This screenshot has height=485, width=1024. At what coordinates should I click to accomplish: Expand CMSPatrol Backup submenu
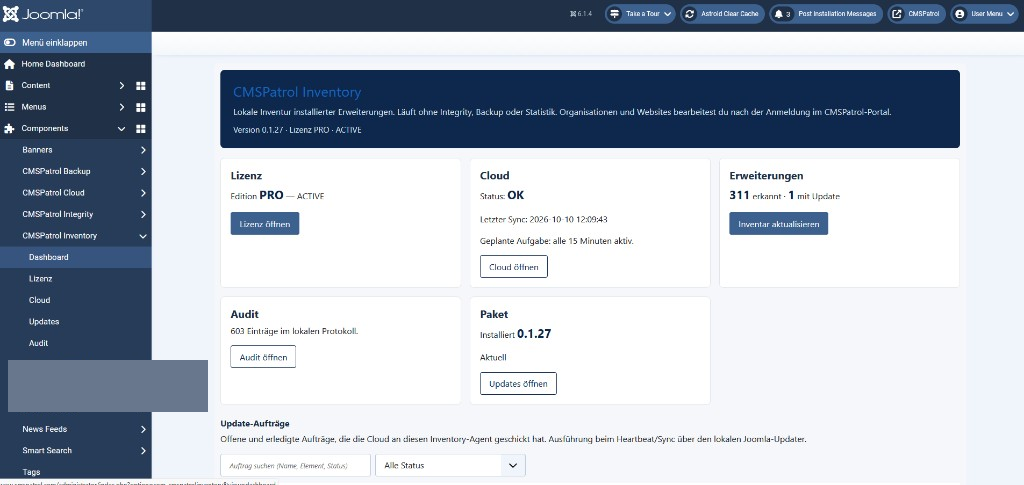143,172
